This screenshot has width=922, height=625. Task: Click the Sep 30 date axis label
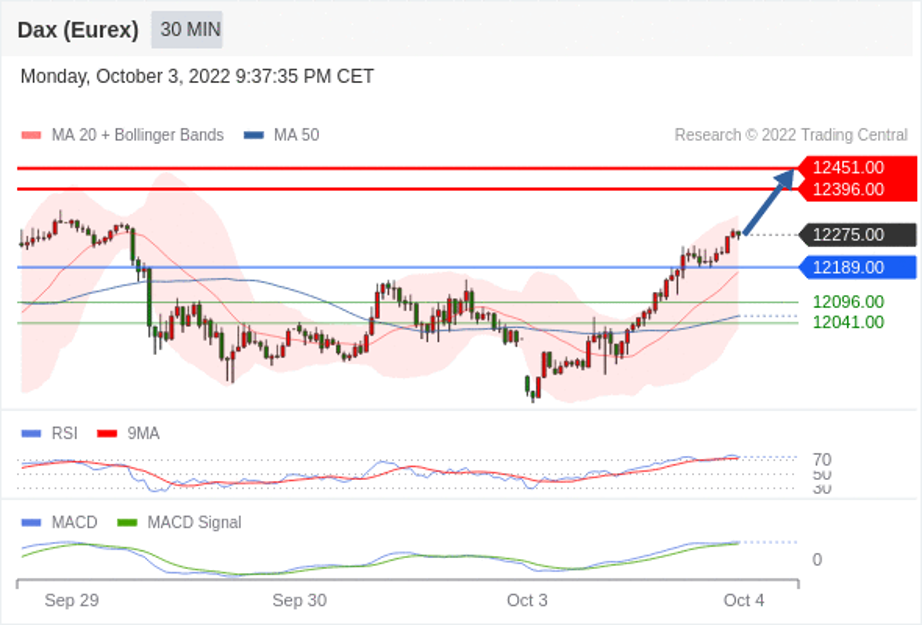tap(299, 600)
